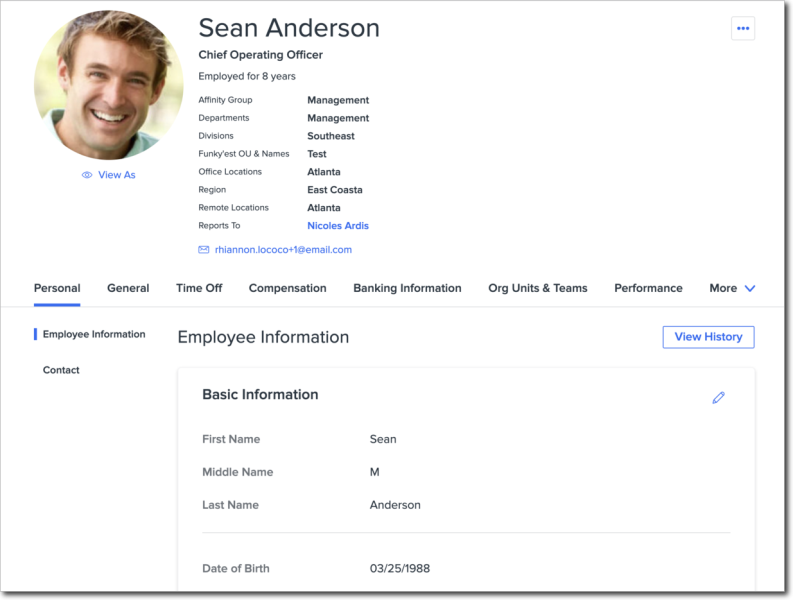Click the Funky'est OU Test value

pyautogui.click(x=317, y=154)
